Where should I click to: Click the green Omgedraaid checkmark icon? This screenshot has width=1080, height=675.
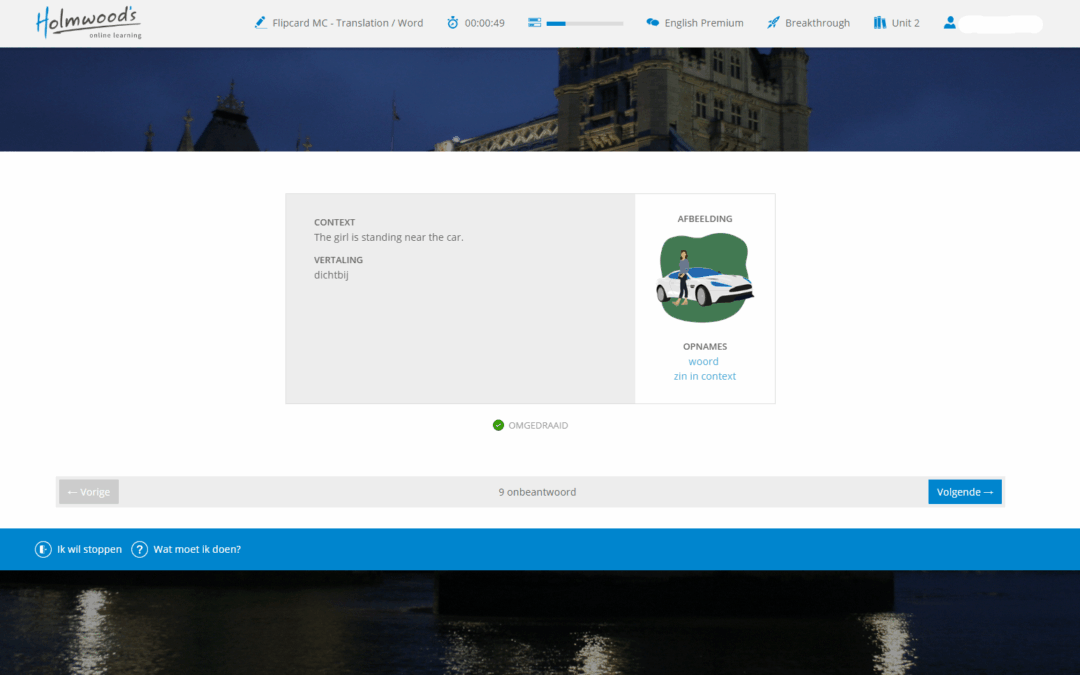pyautogui.click(x=498, y=425)
